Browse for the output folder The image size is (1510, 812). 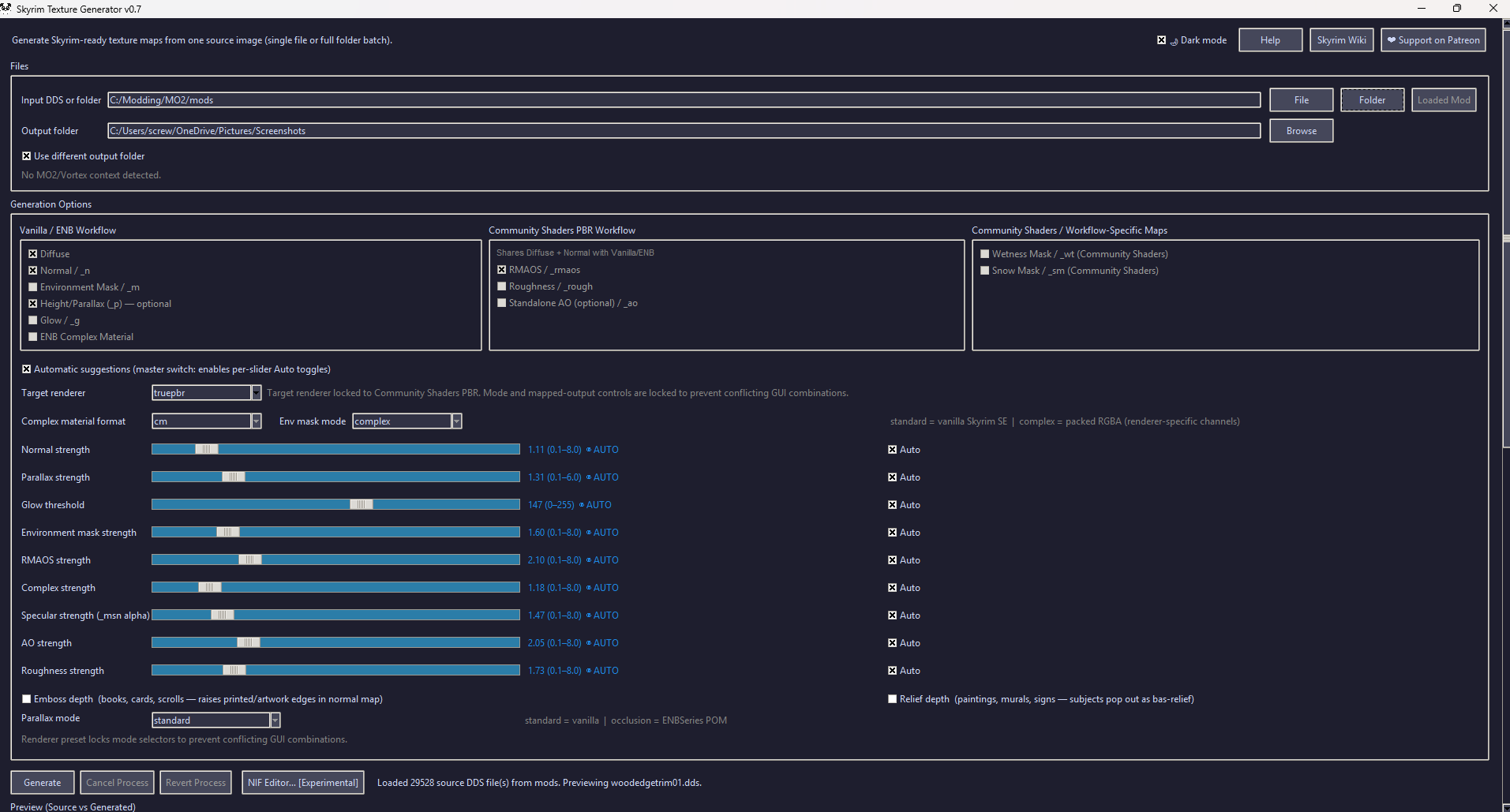(x=1301, y=131)
